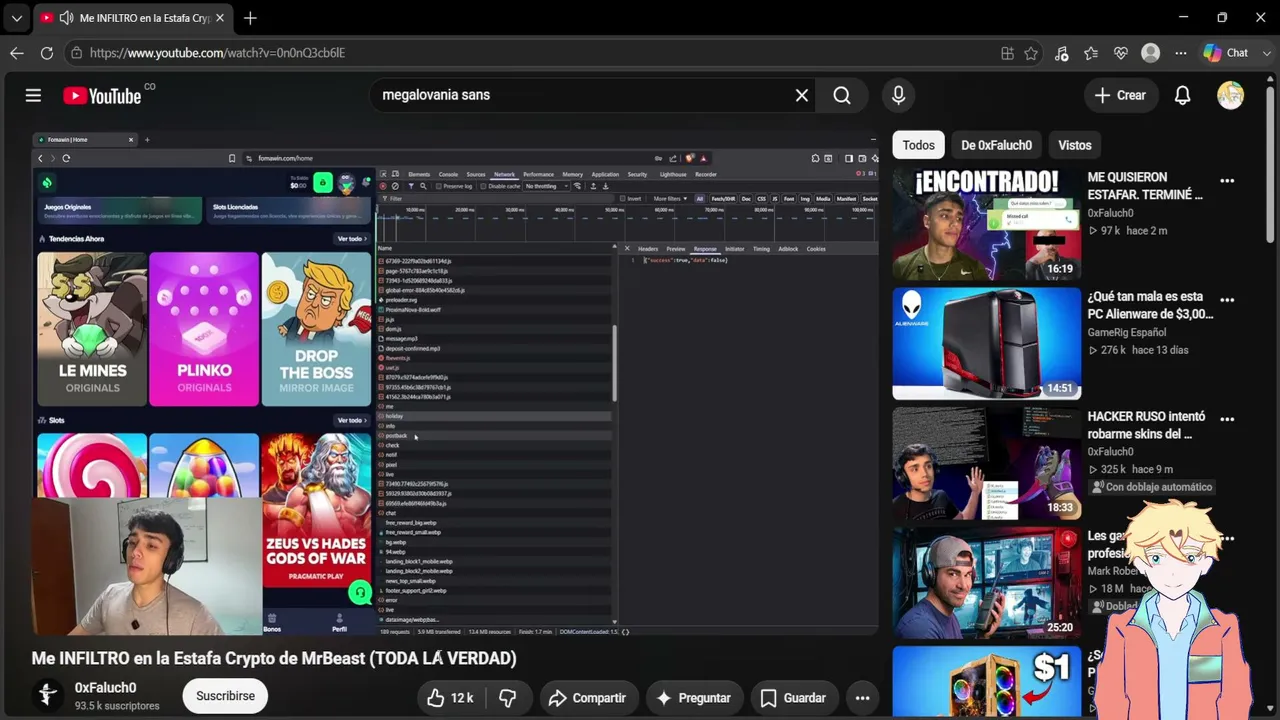Close the Me INFILTRO browser tab
The image size is (1280, 720).
click(x=220, y=18)
